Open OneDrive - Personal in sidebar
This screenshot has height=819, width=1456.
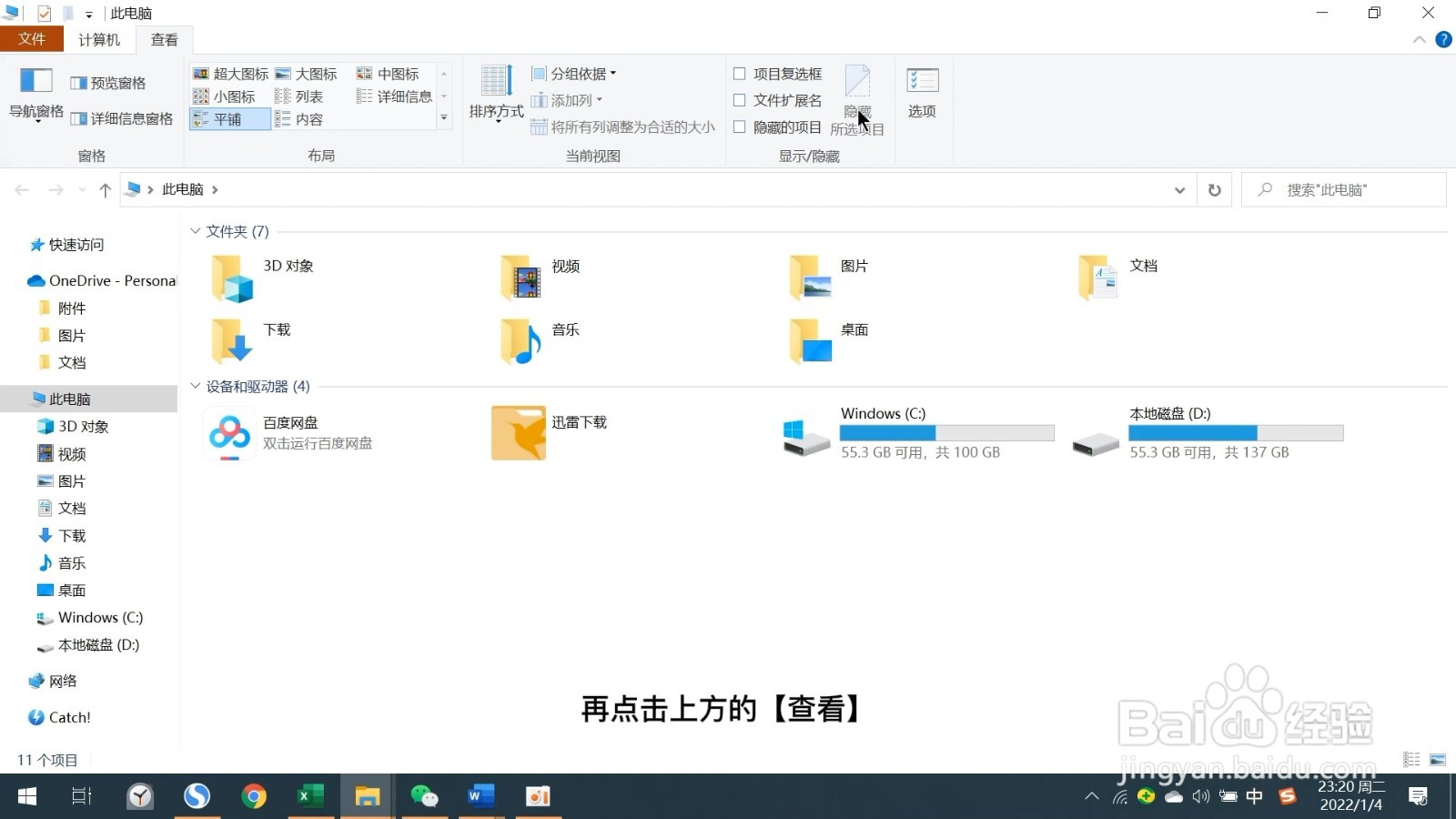point(102,280)
